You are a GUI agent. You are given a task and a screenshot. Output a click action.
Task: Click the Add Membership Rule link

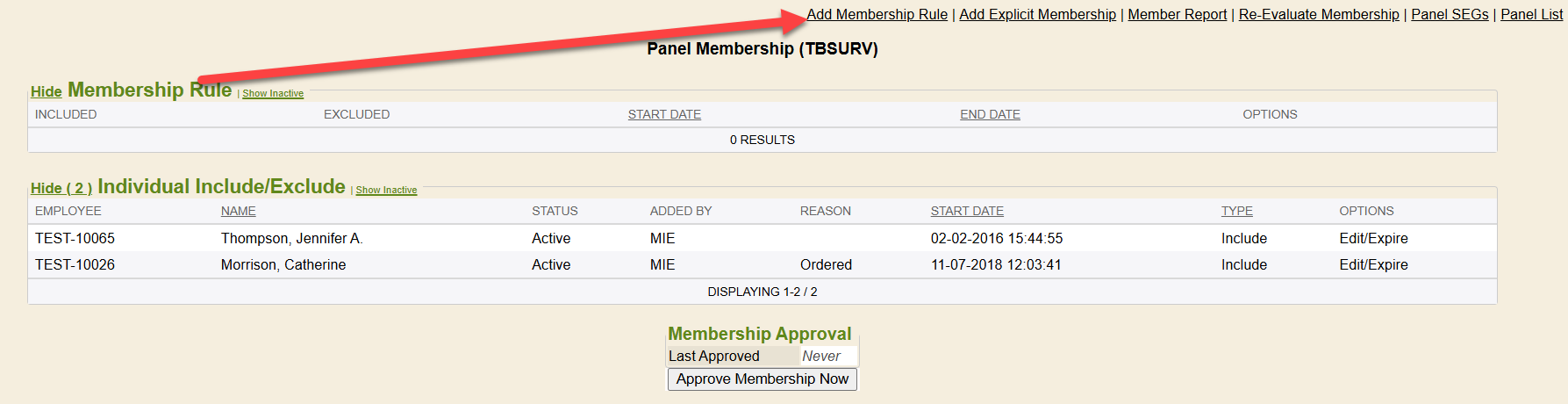877,14
